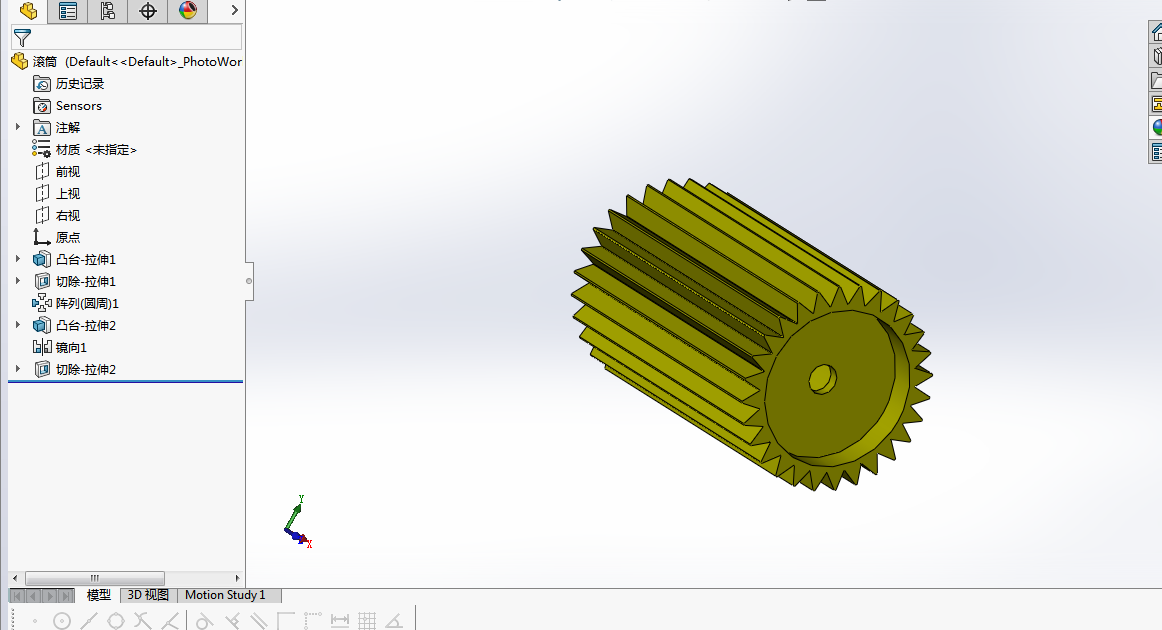Expand the 切除-拉伸1 feature node

click(x=18, y=281)
